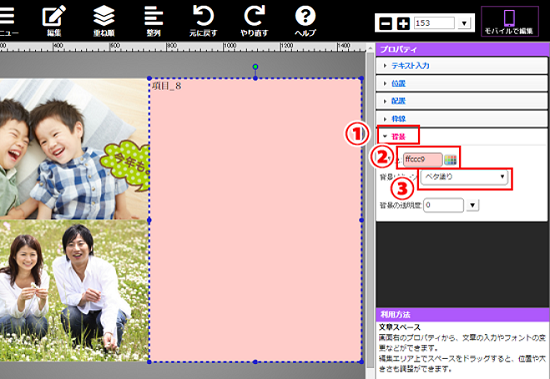Click the background color code field ffccc9
The width and height of the screenshot is (550, 379).
coord(422,160)
